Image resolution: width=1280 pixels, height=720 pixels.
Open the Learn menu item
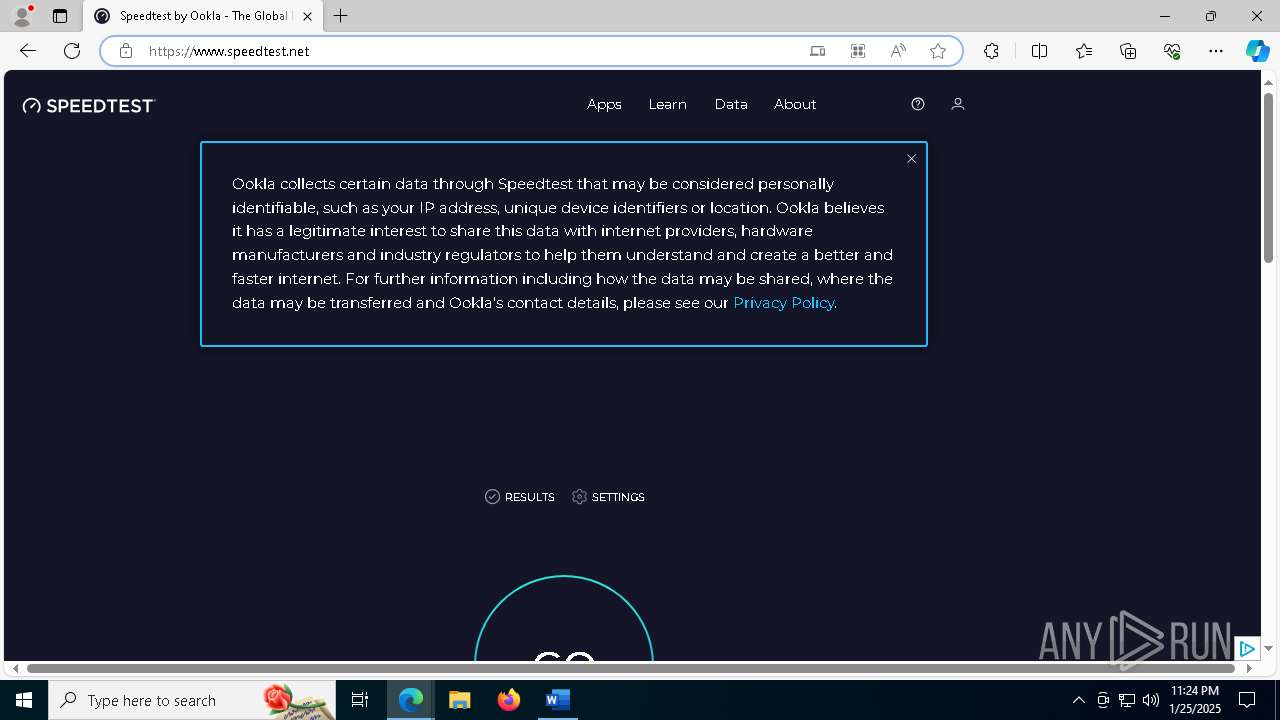667,104
